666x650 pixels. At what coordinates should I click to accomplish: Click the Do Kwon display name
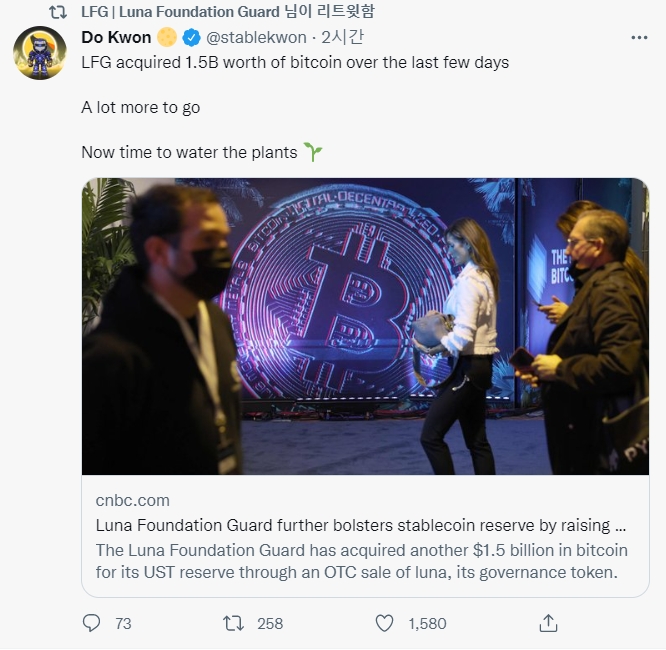[x=116, y=38]
